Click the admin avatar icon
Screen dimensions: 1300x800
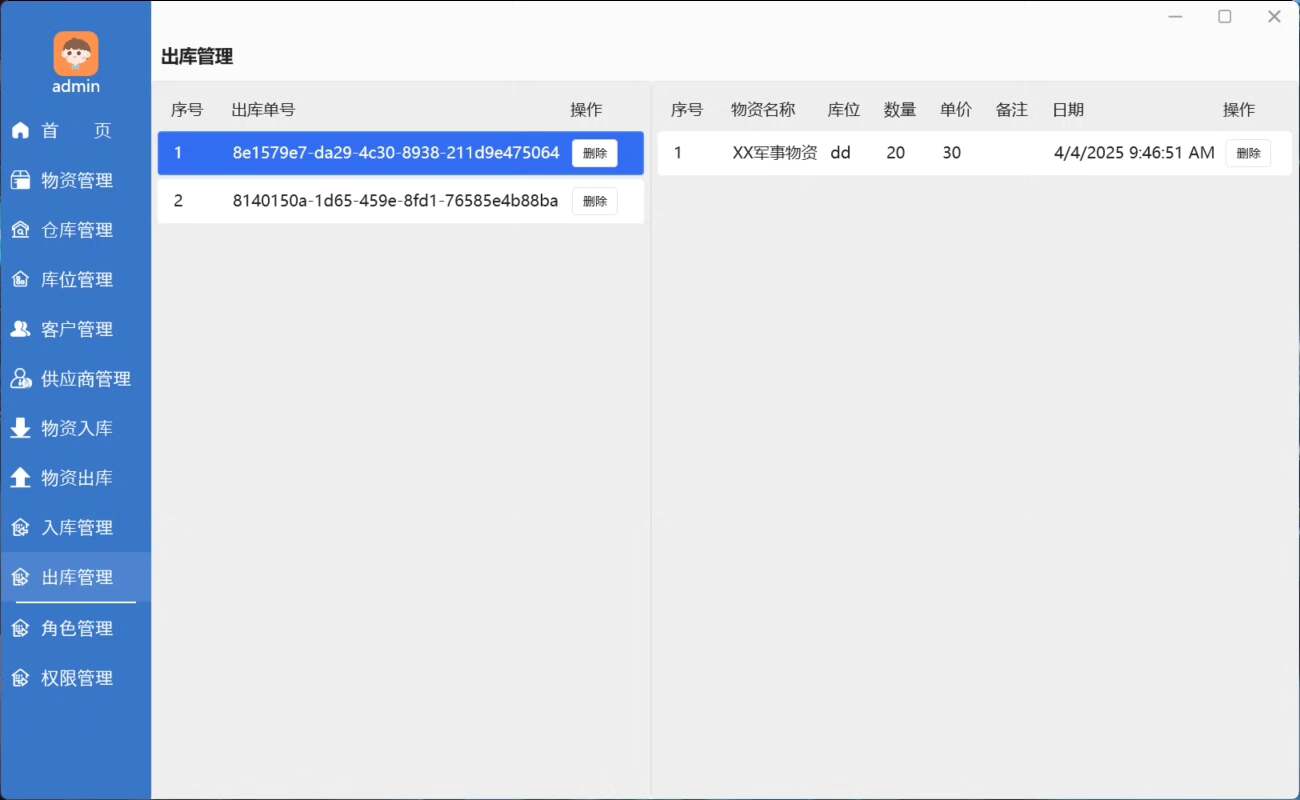[x=76, y=53]
